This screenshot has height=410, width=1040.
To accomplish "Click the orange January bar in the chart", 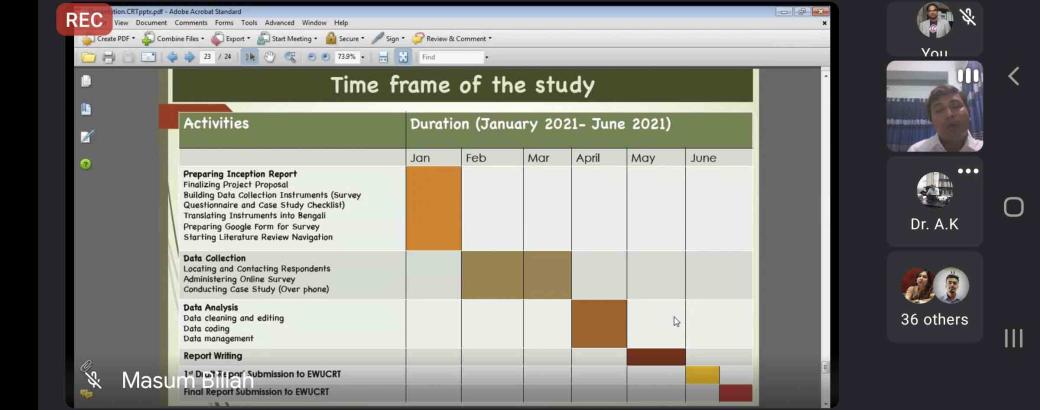I will (x=433, y=208).
